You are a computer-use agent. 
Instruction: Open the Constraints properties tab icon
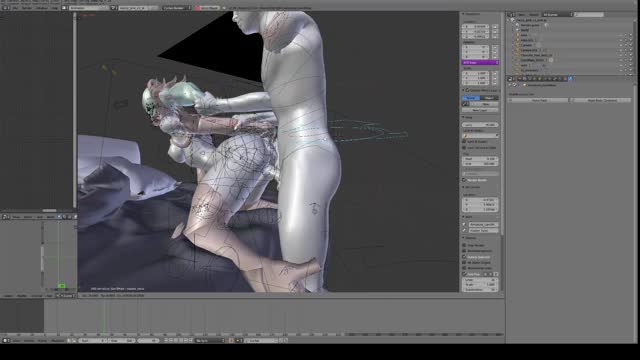pyautogui.click(x=544, y=78)
